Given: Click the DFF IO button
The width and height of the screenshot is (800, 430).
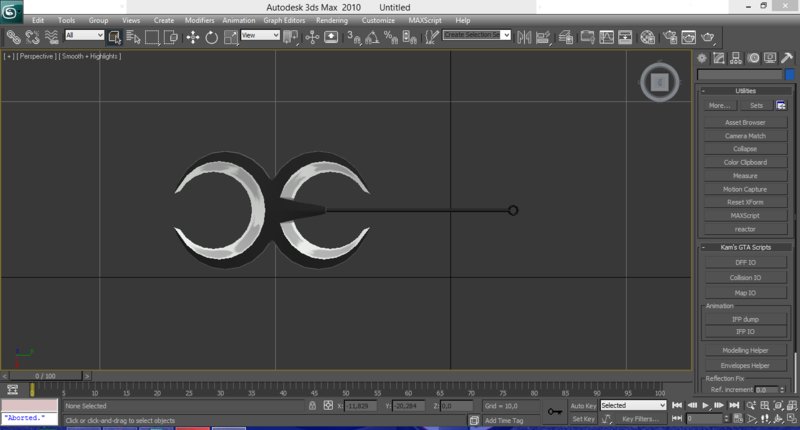Looking at the screenshot, I should pyautogui.click(x=745, y=263).
